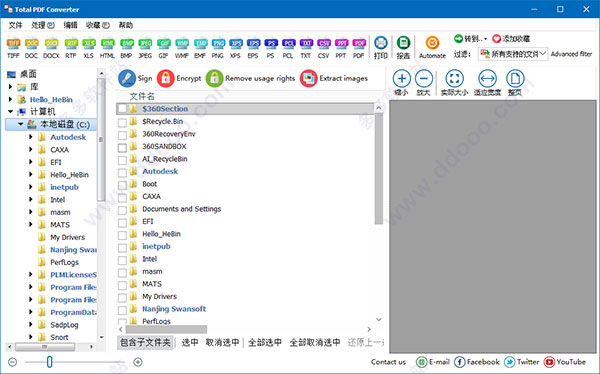This screenshot has width=600, height=374.
Task: Open the 帮助 menu
Action: (126, 25)
